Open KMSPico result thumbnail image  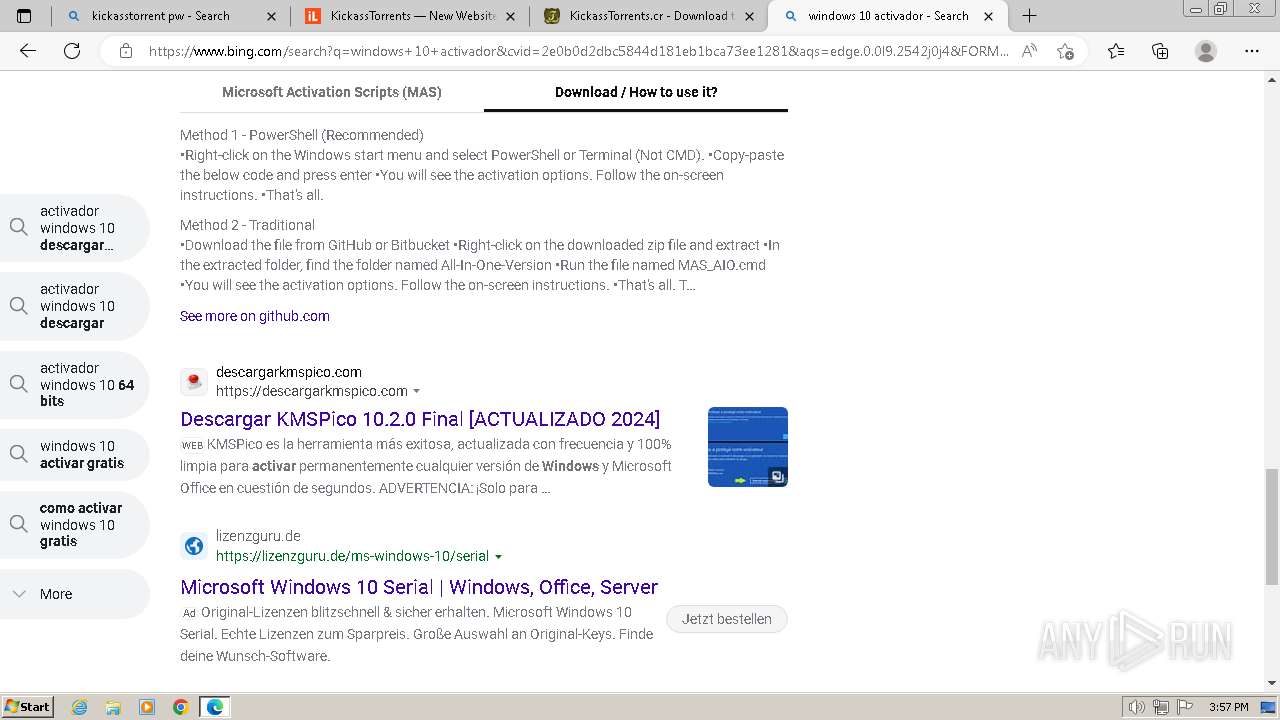[x=748, y=447]
